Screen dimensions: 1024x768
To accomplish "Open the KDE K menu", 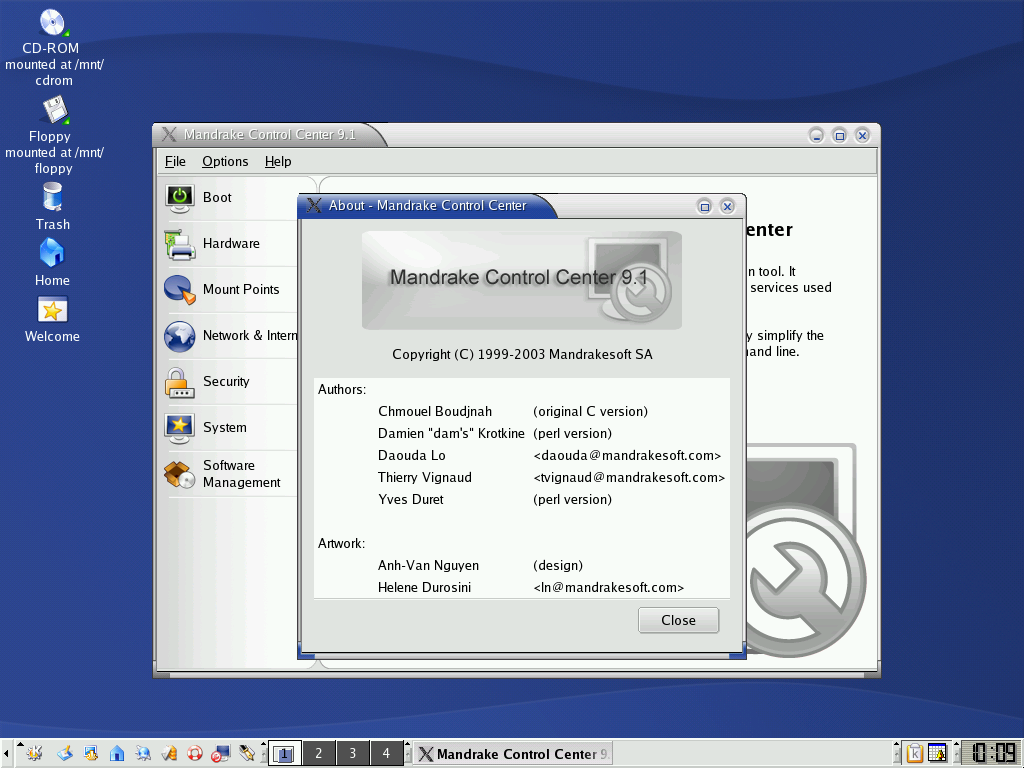I will coord(34,753).
